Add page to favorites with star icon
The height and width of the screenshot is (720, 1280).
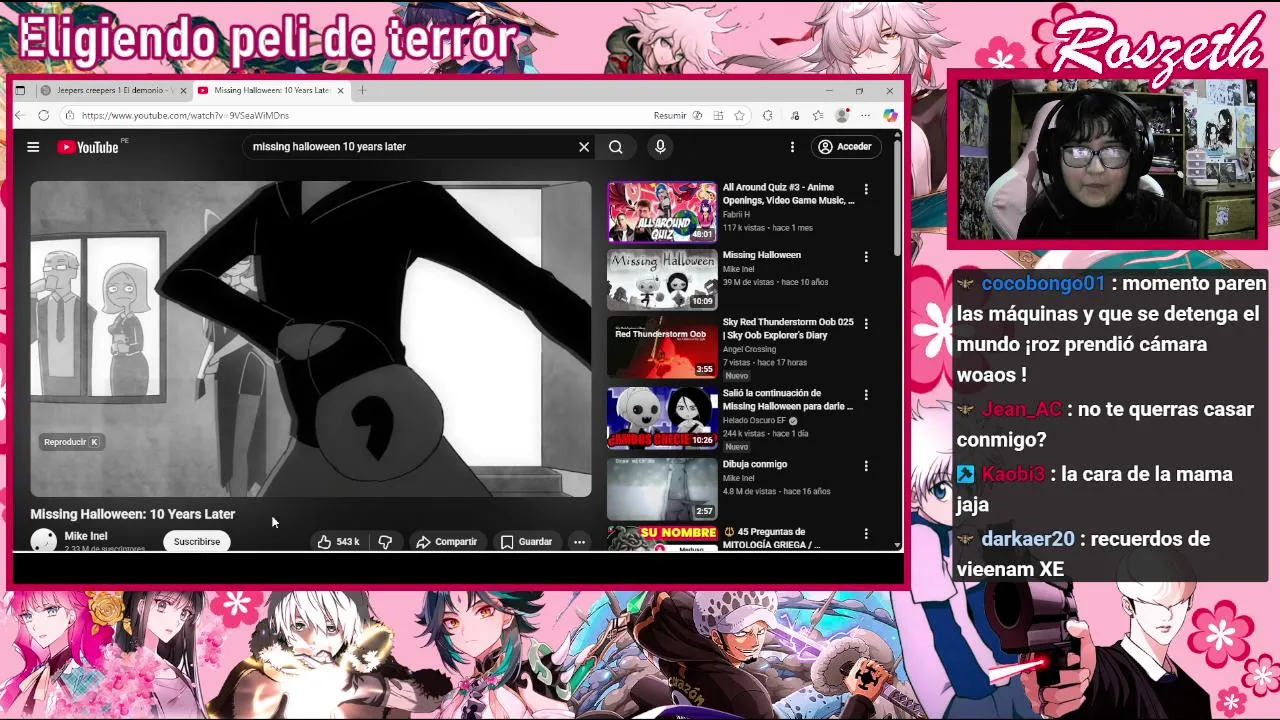740,116
